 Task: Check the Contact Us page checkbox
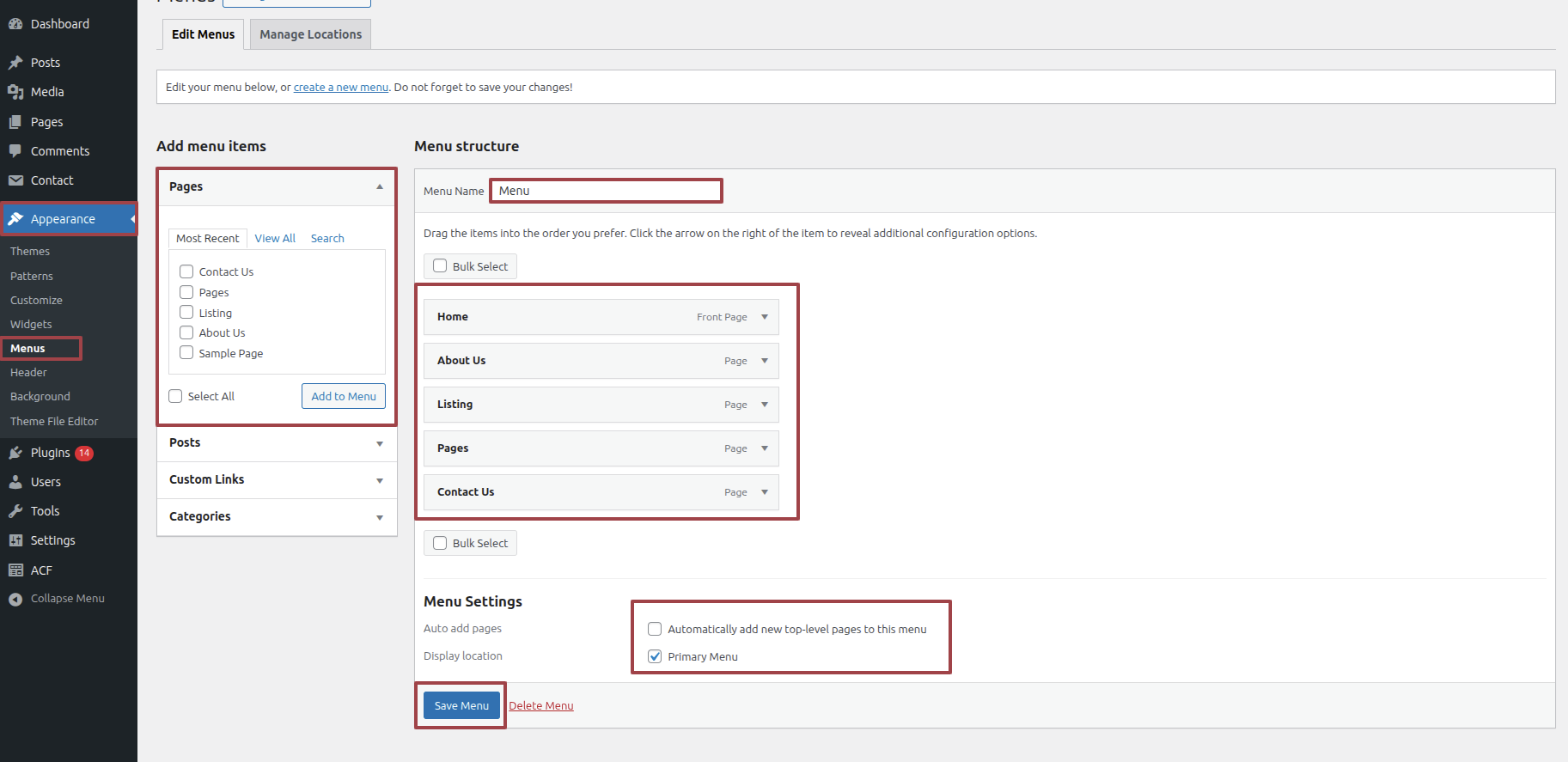click(x=186, y=271)
